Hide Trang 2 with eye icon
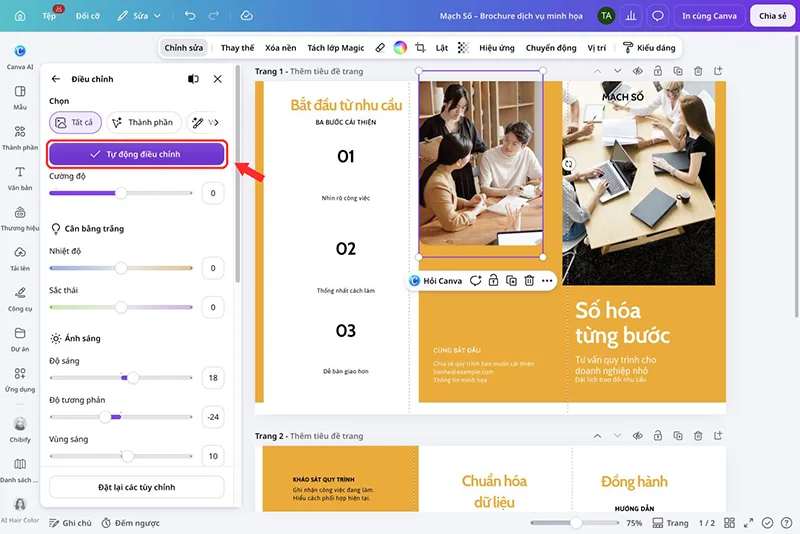Viewport: 800px width, 534px height. pyautogui.click(x=637, y=436)
